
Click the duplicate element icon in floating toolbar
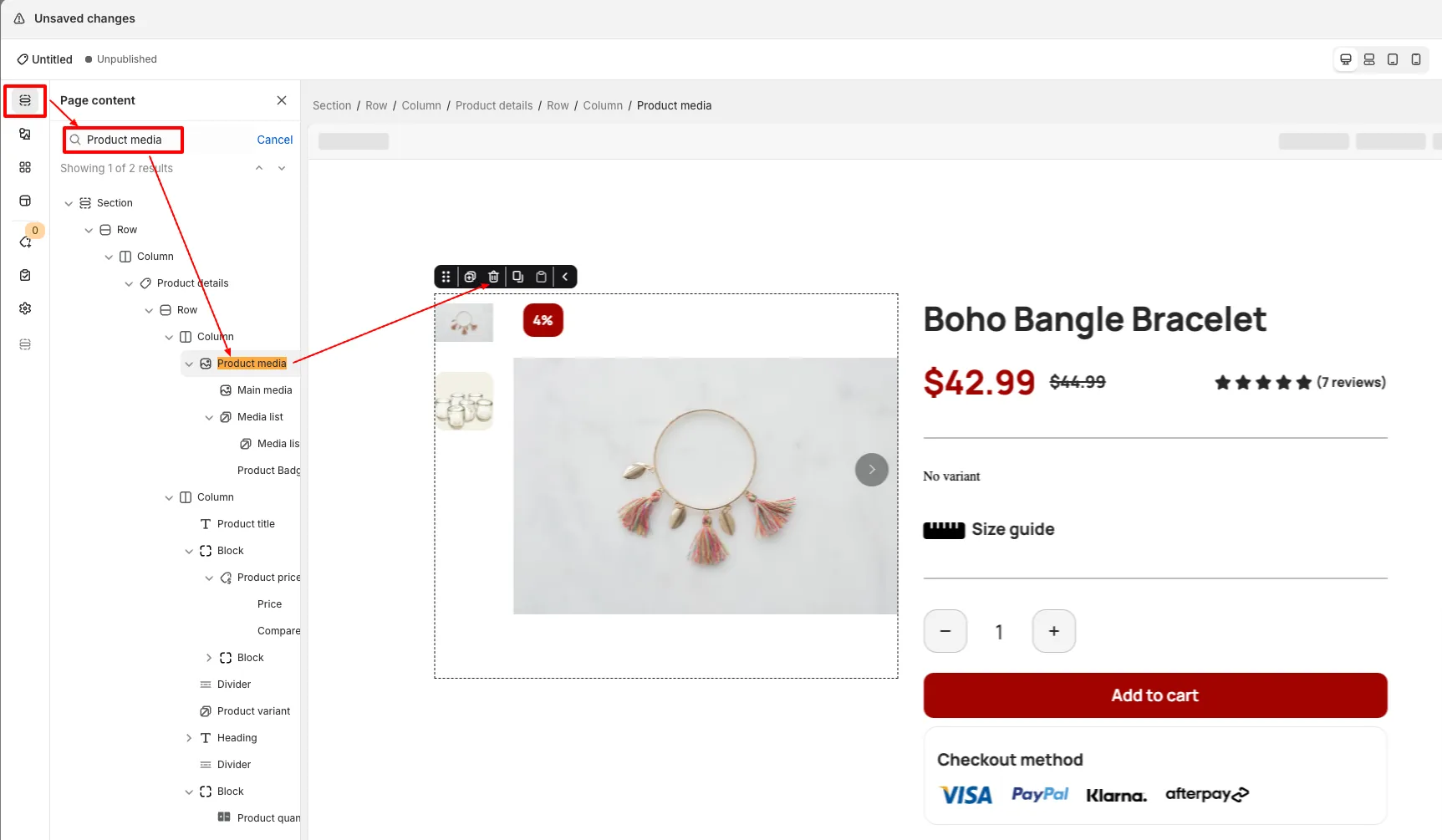(x=470, y=277)
